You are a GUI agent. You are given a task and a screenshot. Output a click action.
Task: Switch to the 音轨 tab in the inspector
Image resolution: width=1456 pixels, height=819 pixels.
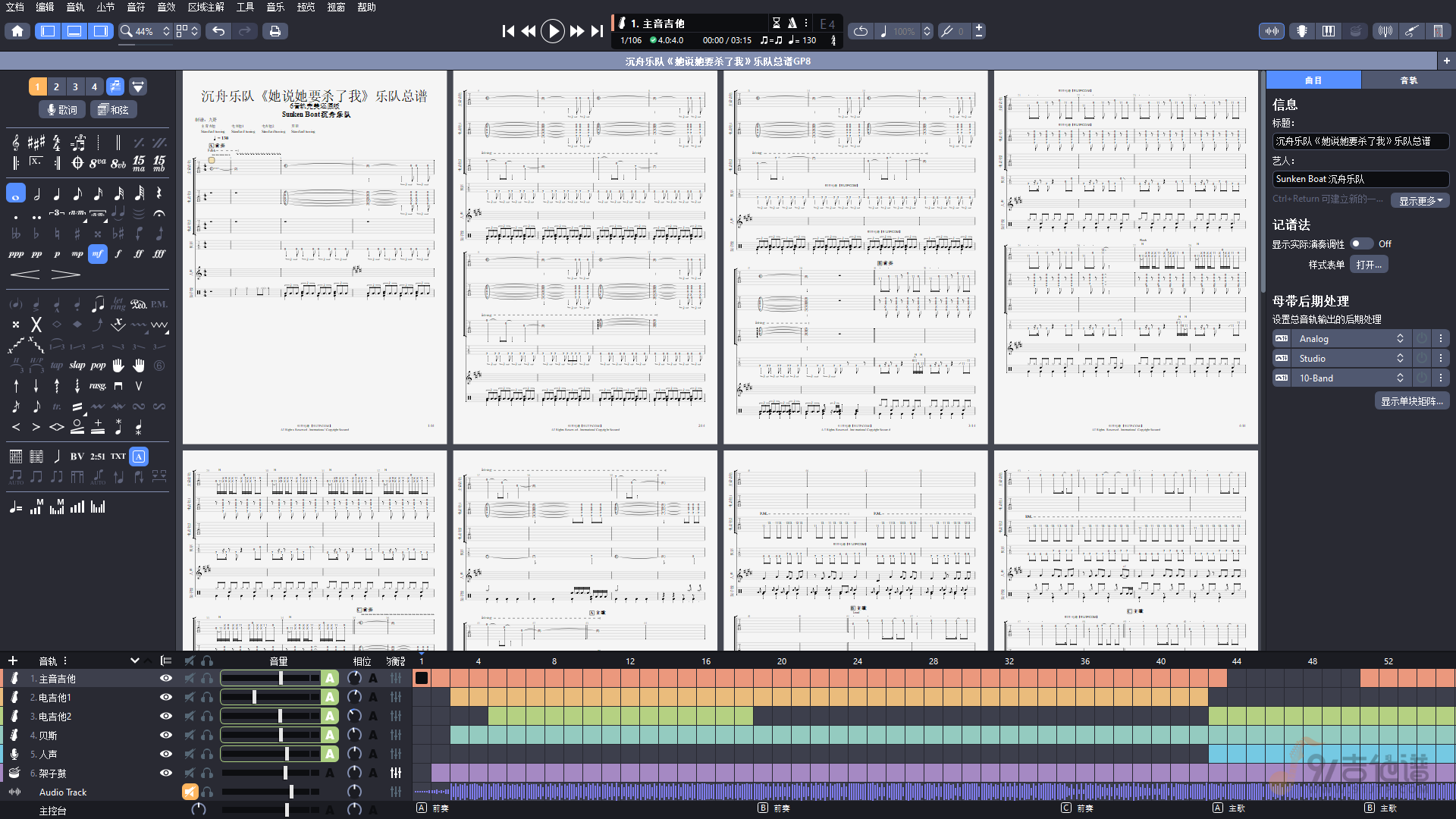click(x=1408, y=80)
